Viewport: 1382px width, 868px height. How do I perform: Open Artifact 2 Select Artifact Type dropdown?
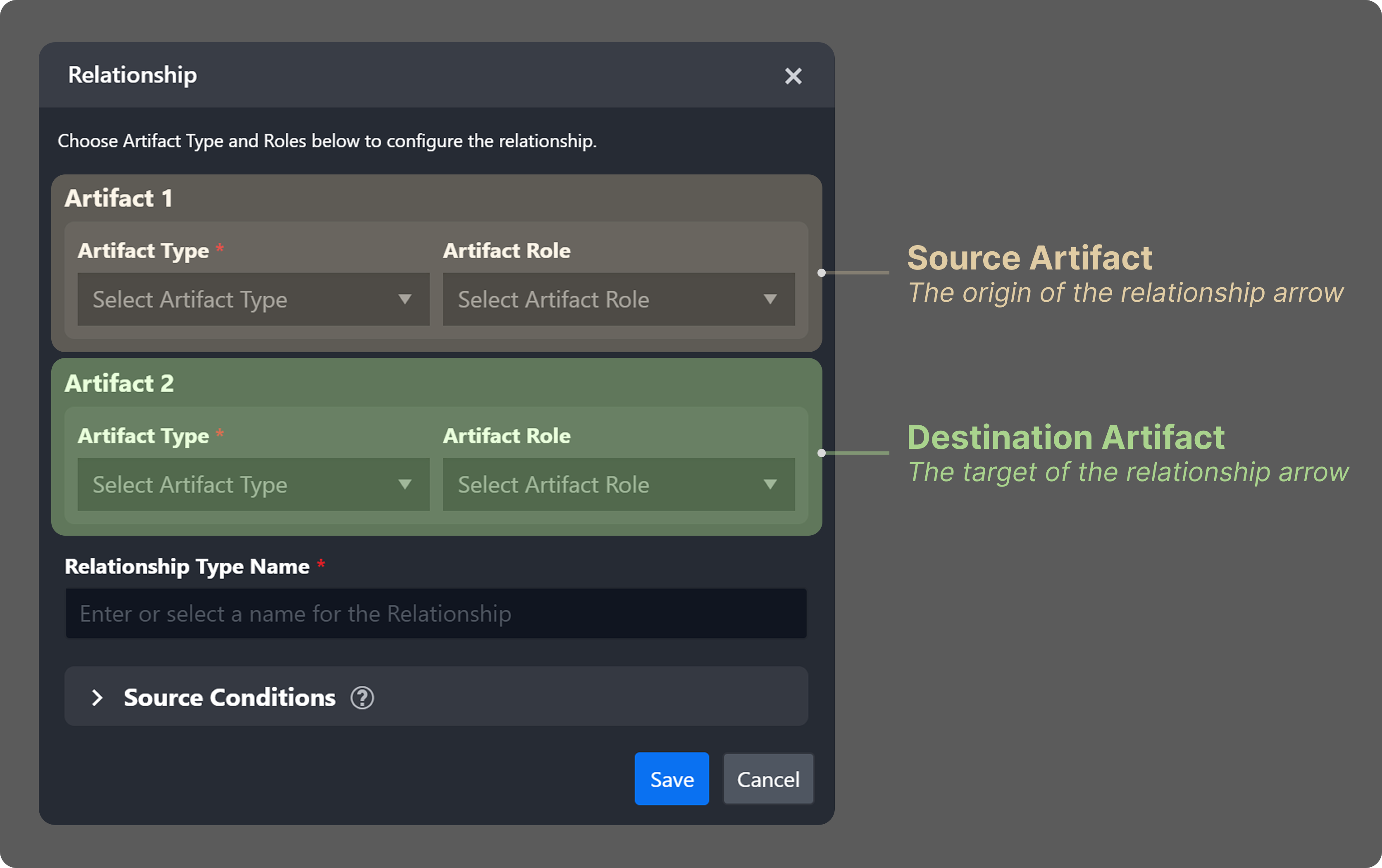(253, 484)
